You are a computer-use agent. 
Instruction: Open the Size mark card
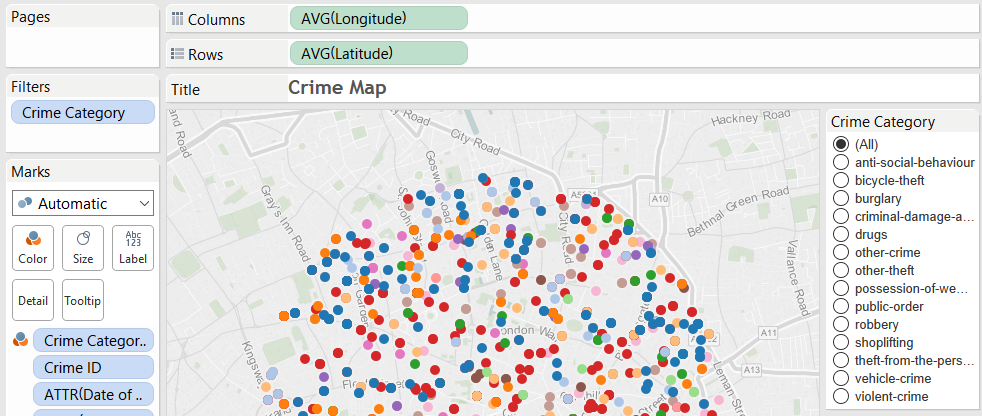83,247
